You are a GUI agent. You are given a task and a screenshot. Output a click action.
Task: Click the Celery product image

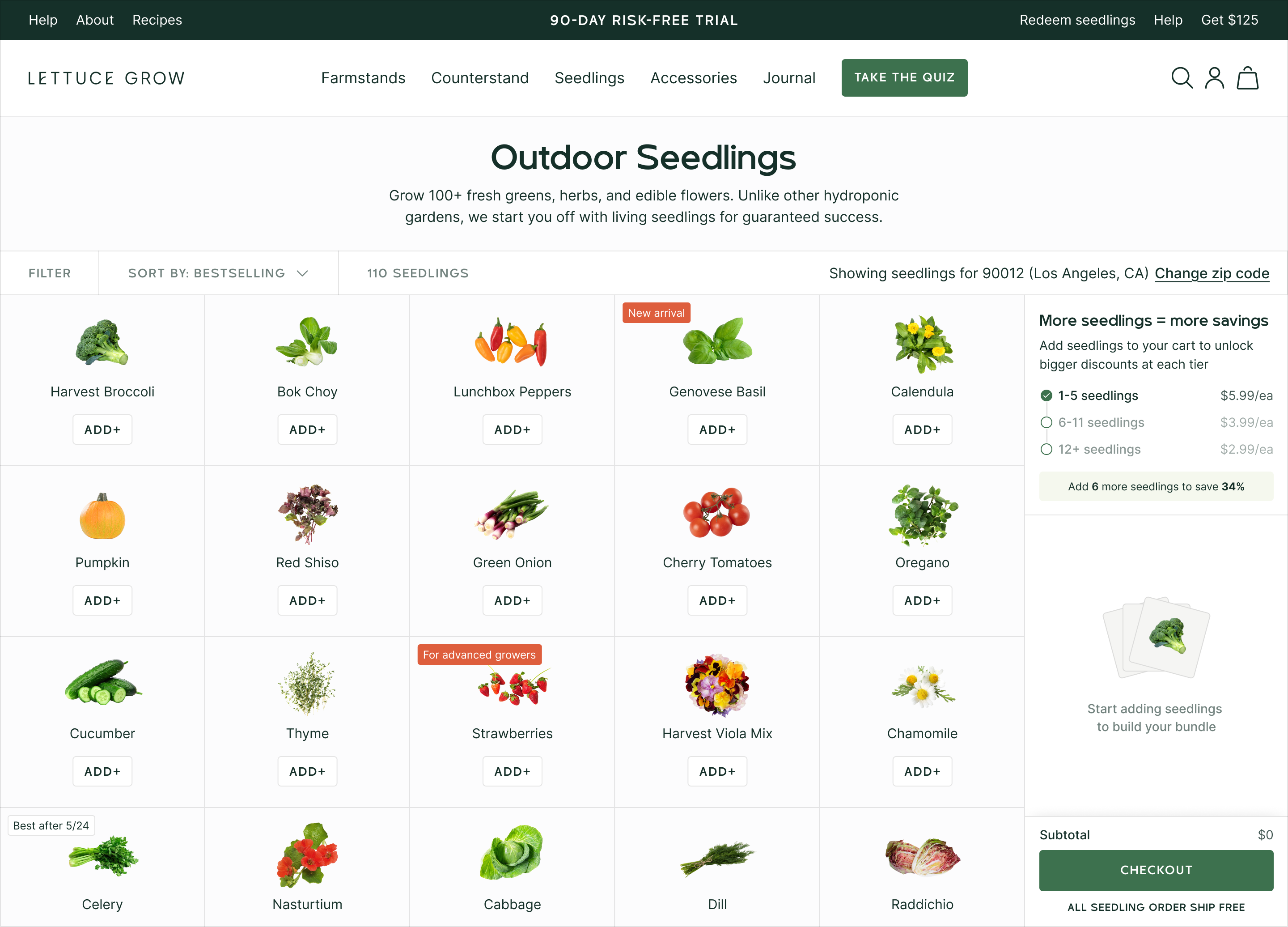point(103,855)
